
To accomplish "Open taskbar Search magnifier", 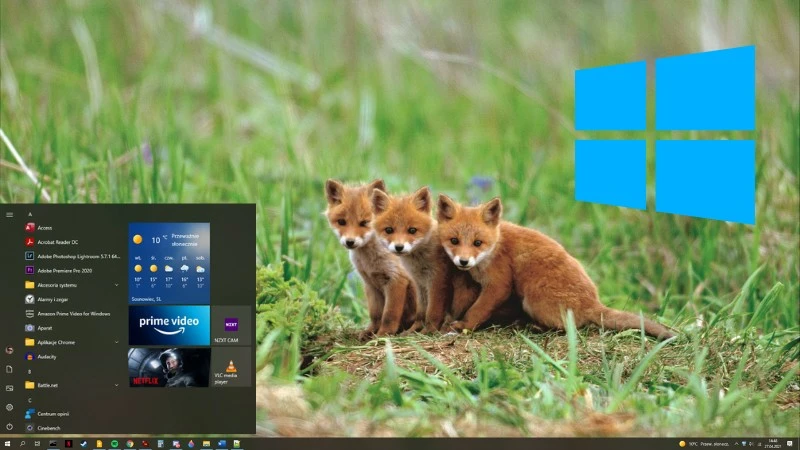I will click(22, 444).
